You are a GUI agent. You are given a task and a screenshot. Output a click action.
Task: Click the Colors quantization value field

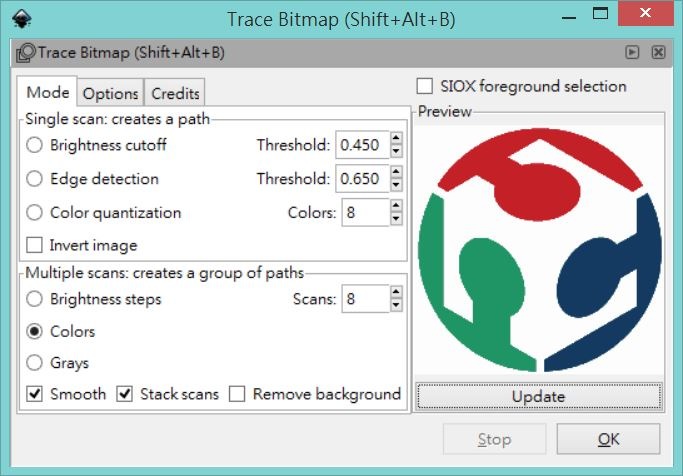point(365,213)
